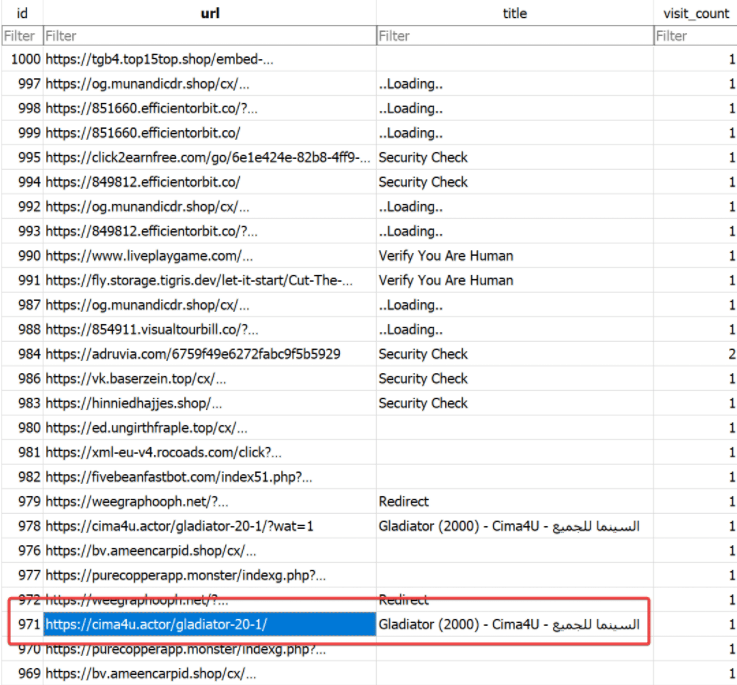Sort by the visit_count column header

696,13
